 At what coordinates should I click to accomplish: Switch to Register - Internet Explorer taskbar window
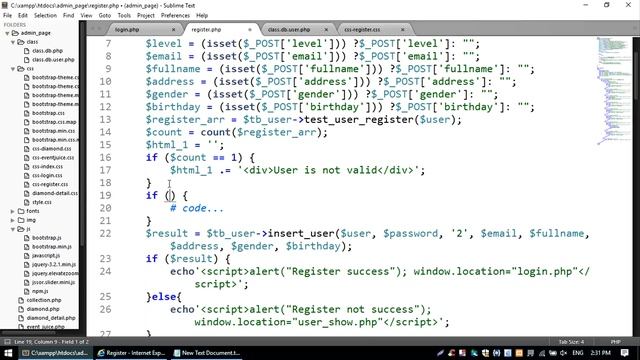131,353
